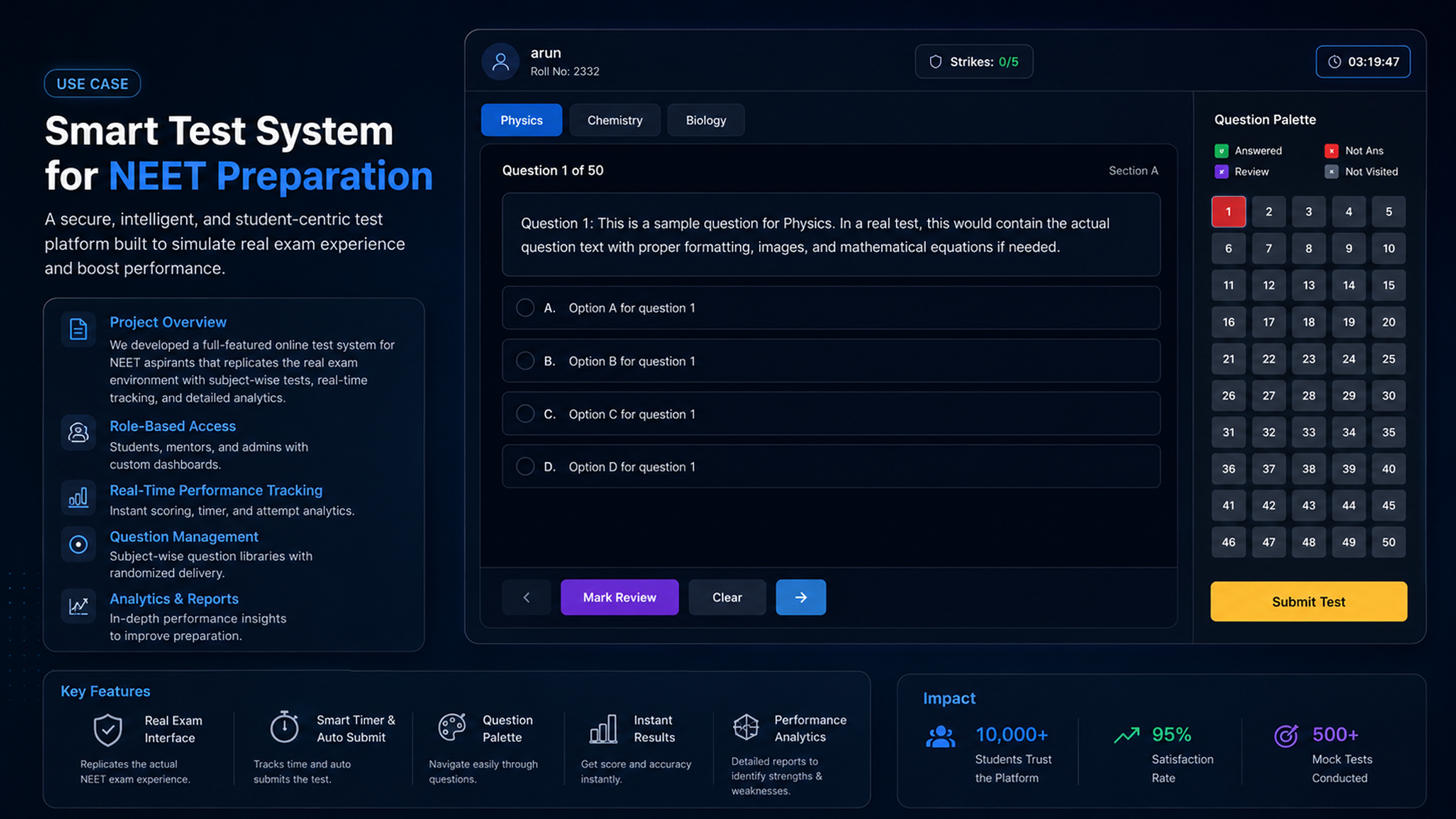The height and width of the screenshot is (819, 1456).
Task: Click the clock icon in the timer
Action: (x=1335, y=62)
